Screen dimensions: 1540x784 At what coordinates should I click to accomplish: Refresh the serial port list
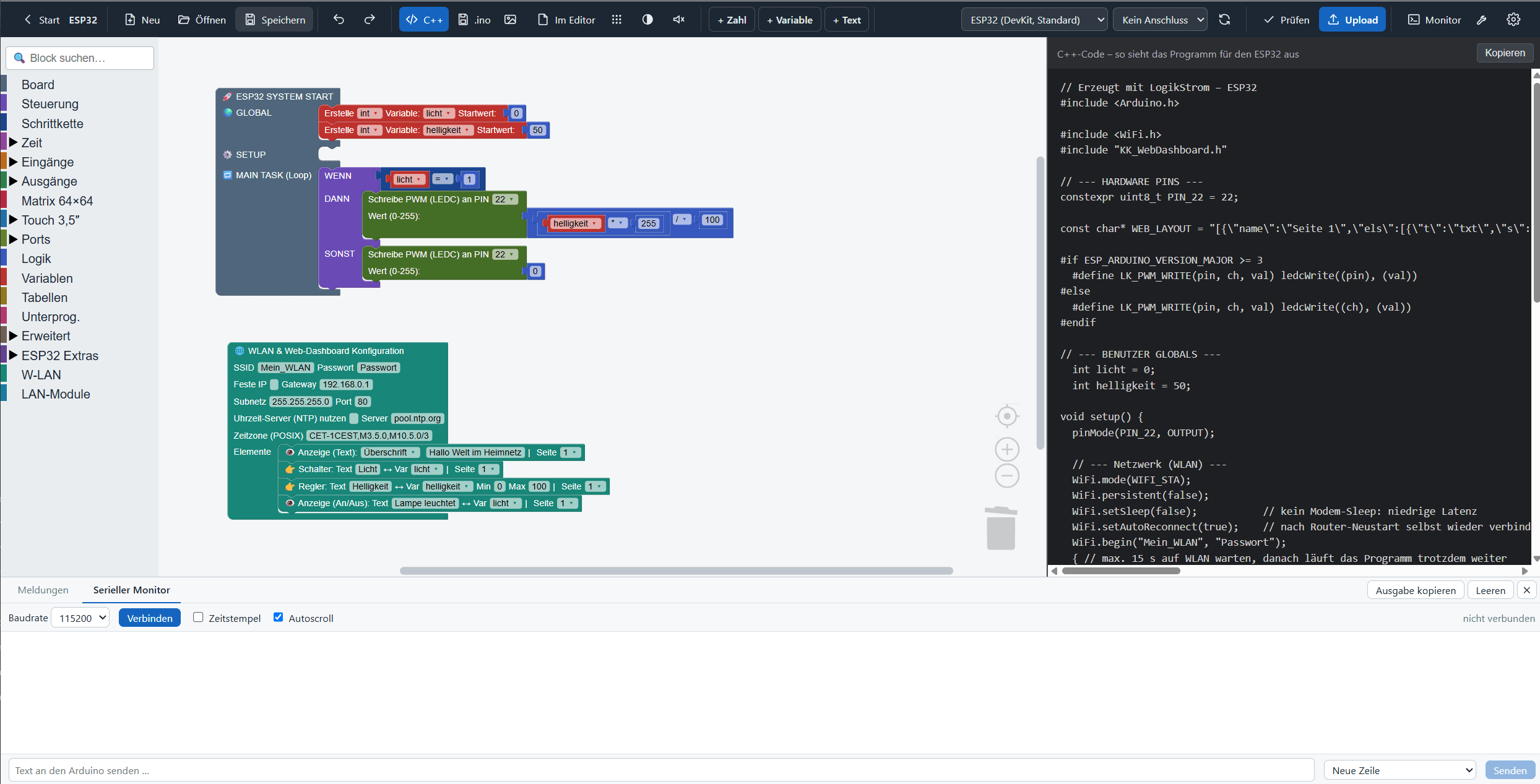[x=1224, y=20]
